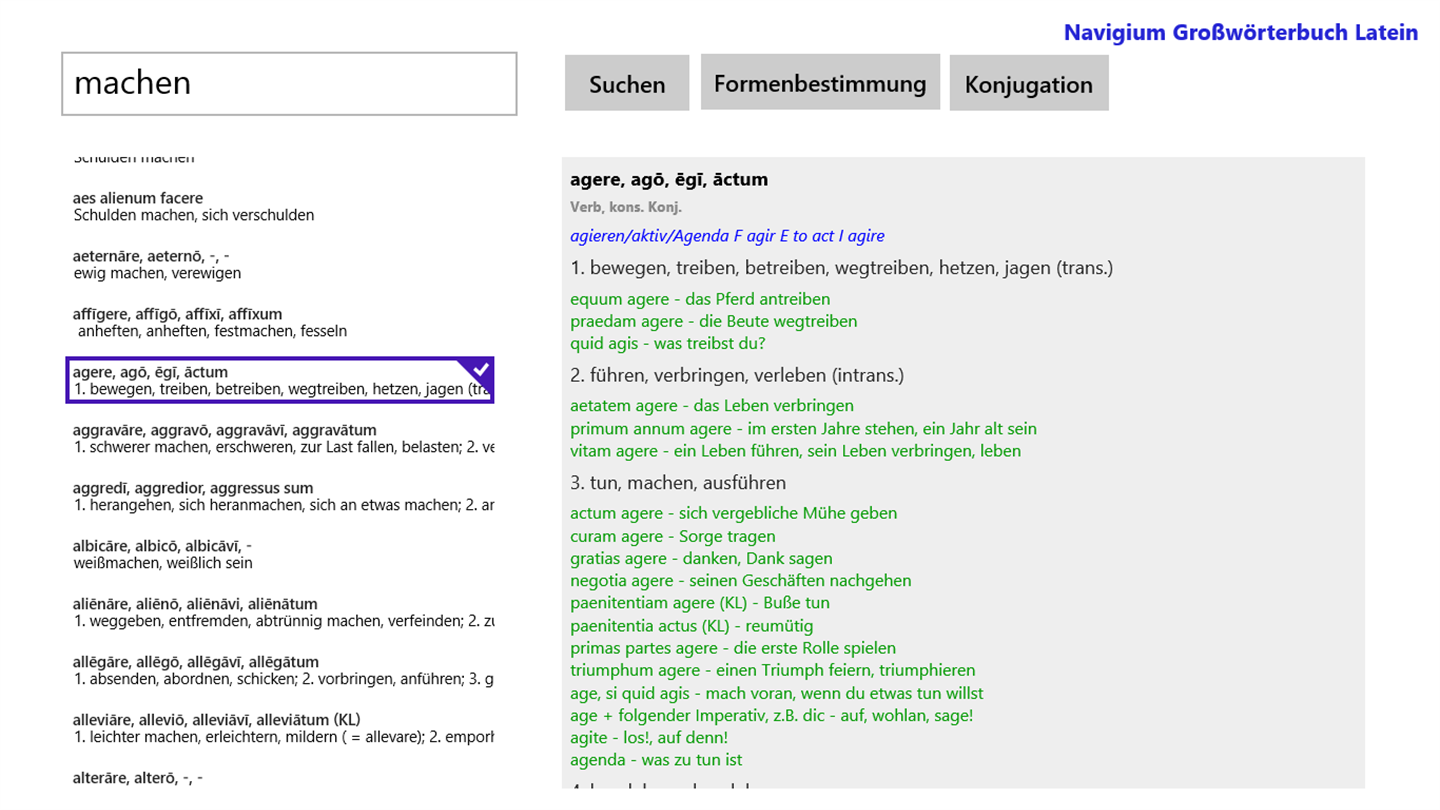Image resolution: width=1440 pixels, height=810 pixels.
Task: Click example 'vitam agere - ein Leben führen'
Action: 795,450
